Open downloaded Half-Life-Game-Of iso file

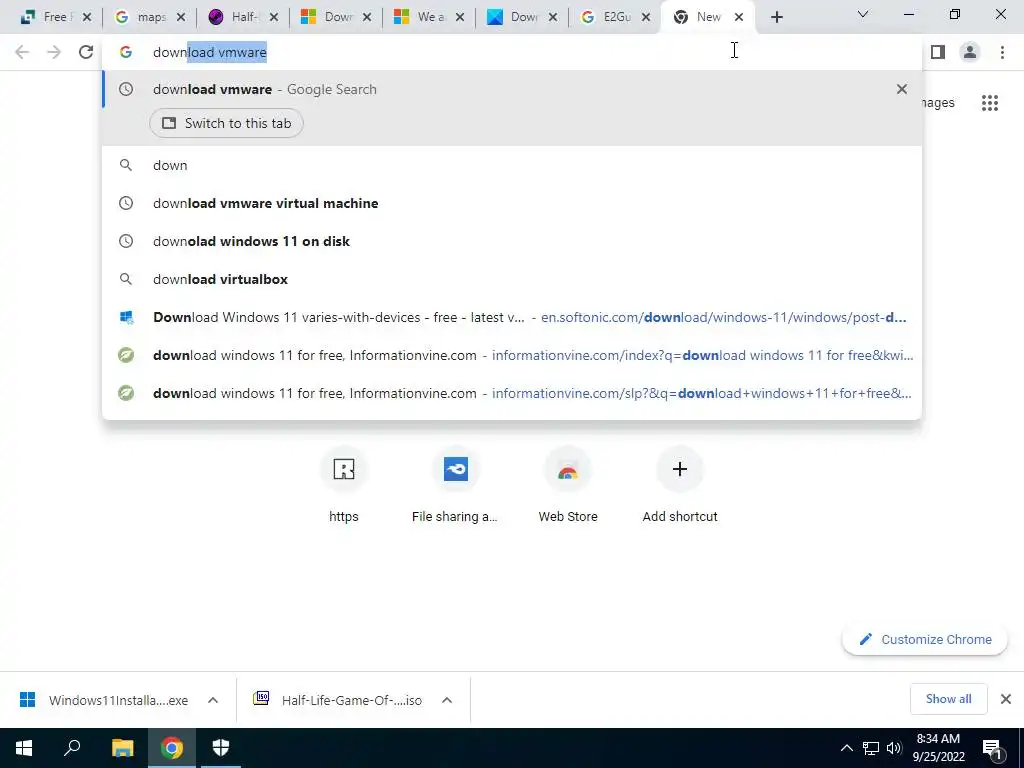(x=338, y=700)
